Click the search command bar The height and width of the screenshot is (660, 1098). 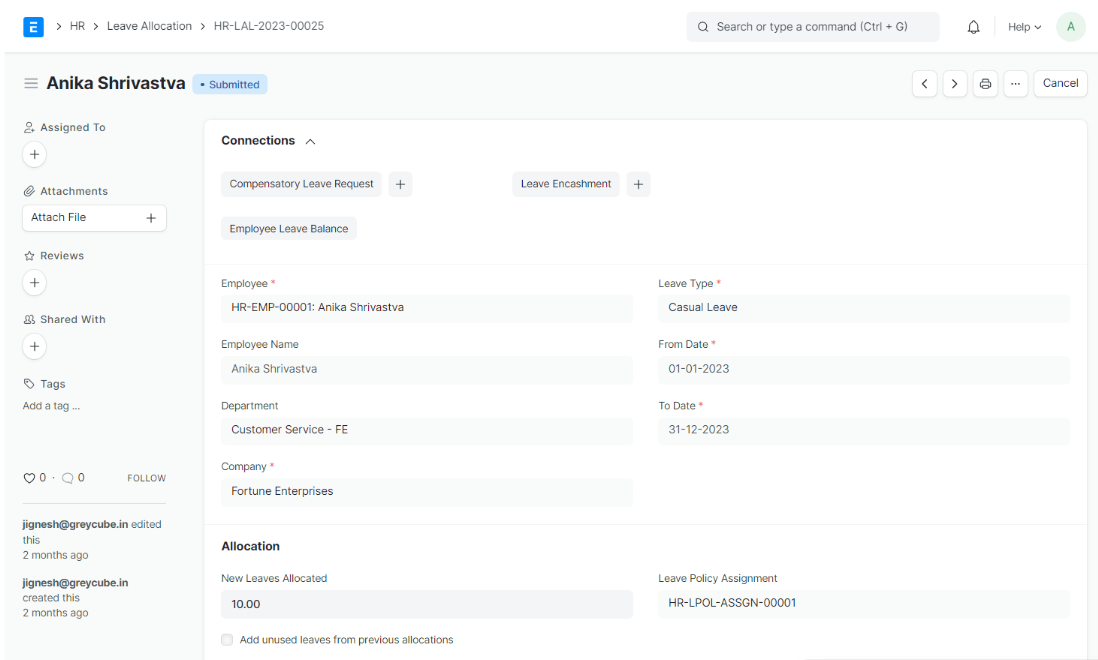[812, 27]
